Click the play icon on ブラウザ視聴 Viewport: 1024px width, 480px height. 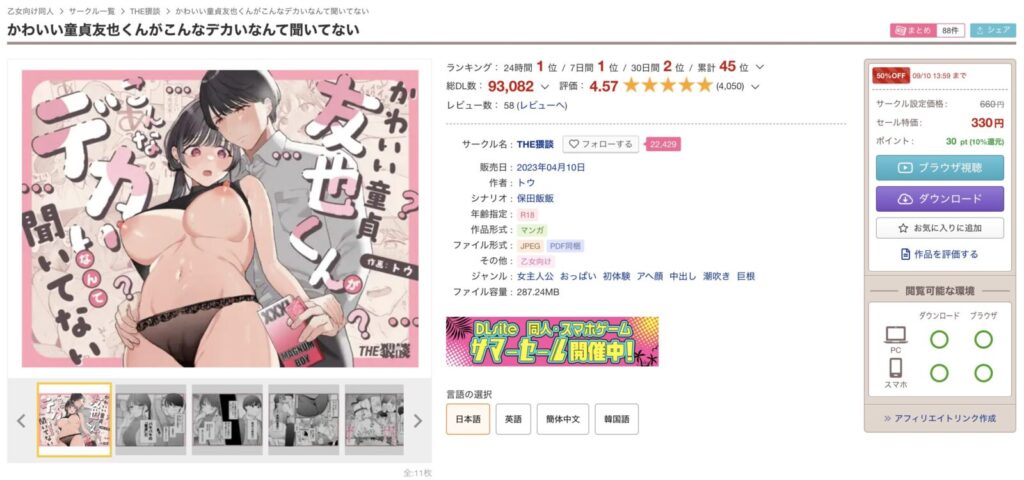[x=905, y=167]
